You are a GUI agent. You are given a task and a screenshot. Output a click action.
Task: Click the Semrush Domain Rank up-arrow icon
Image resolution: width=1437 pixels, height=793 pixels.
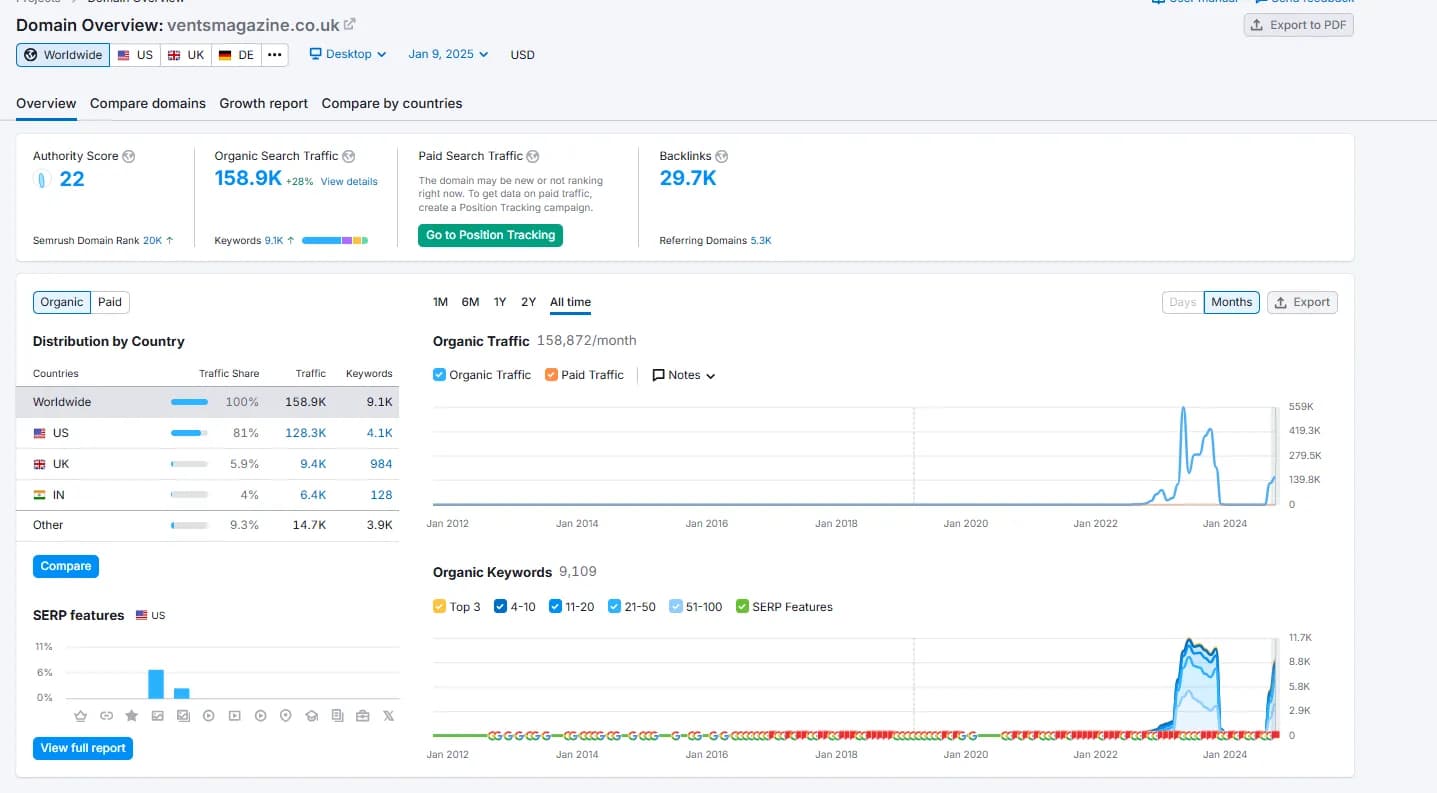coord(170,241)
